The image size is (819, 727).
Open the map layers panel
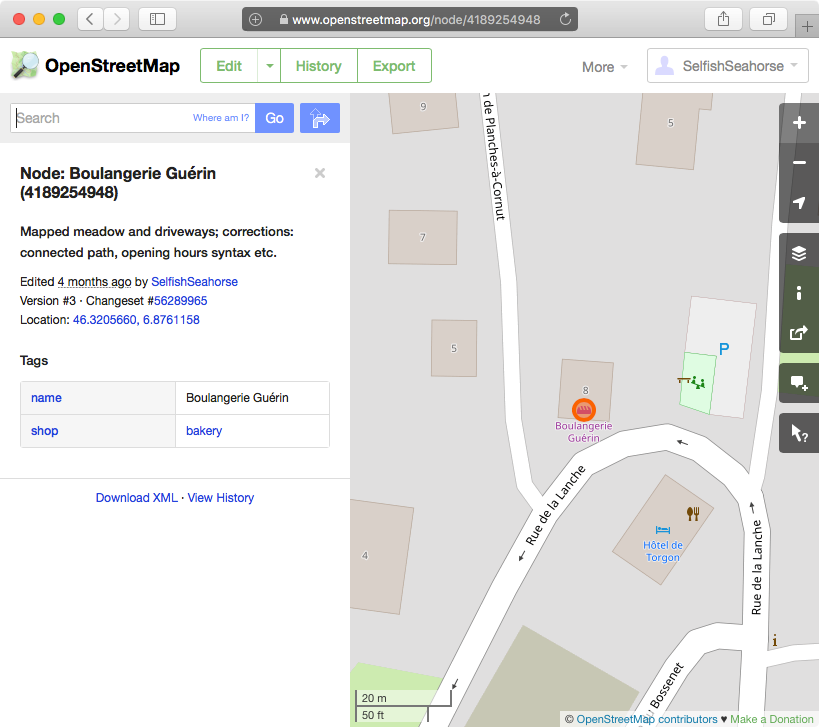pyautogui.click(x=799, y=253)
